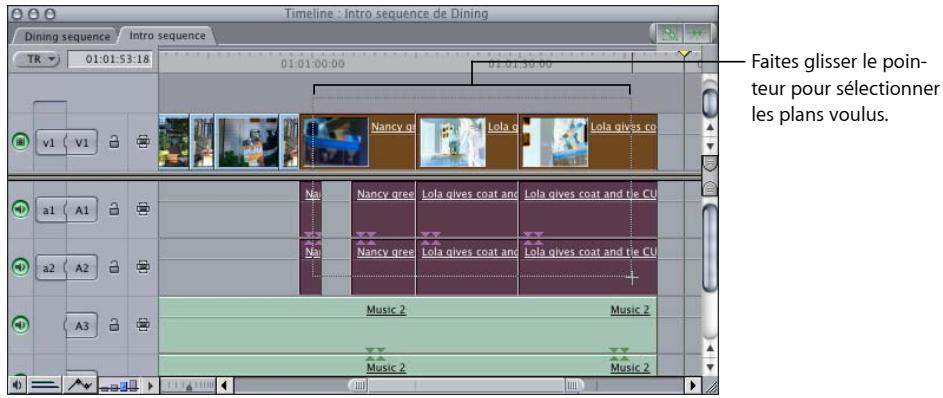943x398 pixels.
Task: Click the A2 destination control
Action: [x=82, y=267]
